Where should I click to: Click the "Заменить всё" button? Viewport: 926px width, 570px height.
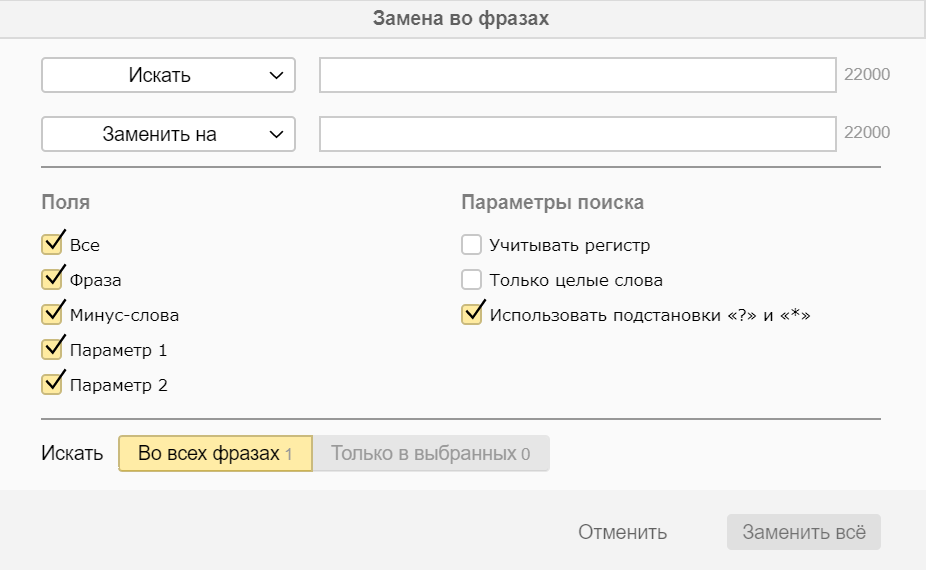pos(803,532)
